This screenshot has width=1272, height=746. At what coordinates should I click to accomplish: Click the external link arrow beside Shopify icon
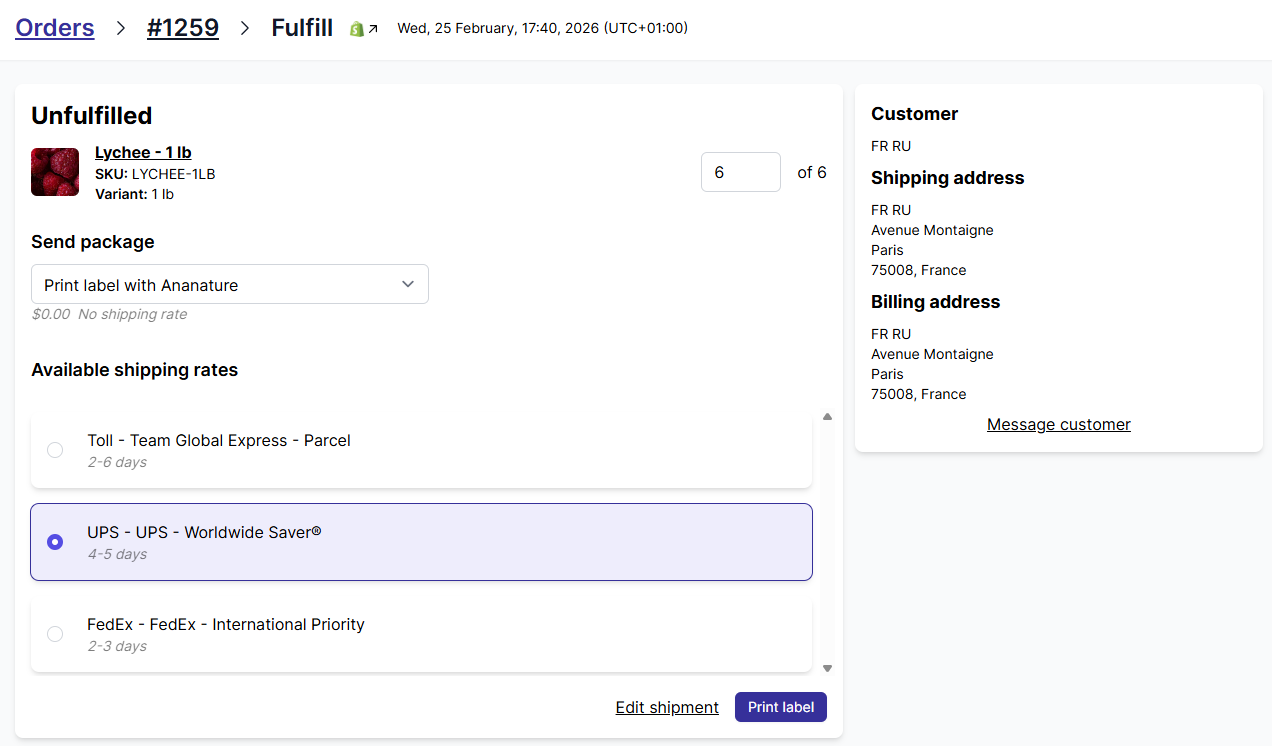[x=373, y=29]
